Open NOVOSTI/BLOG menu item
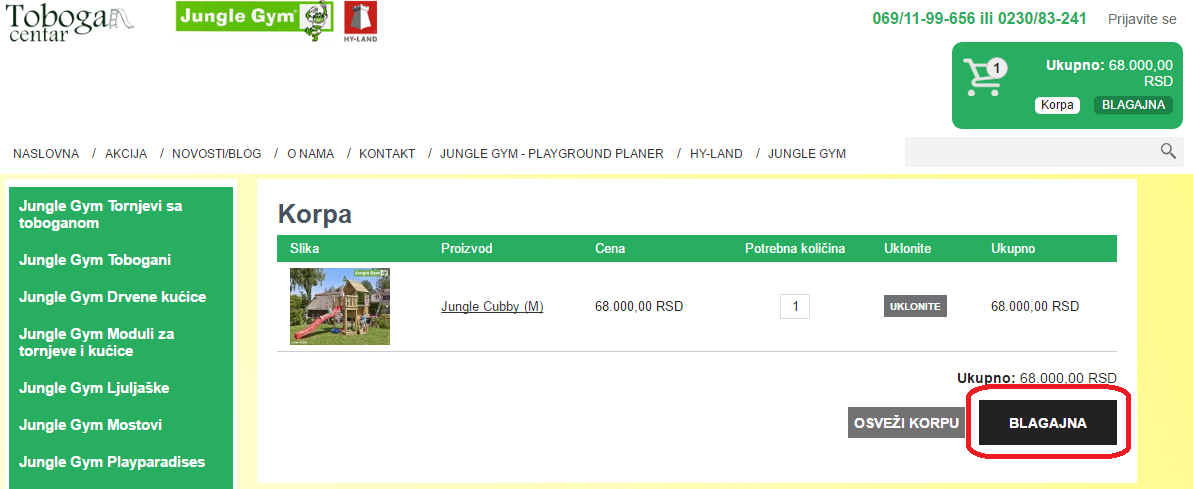1193x489 pixels. (217, 154)
